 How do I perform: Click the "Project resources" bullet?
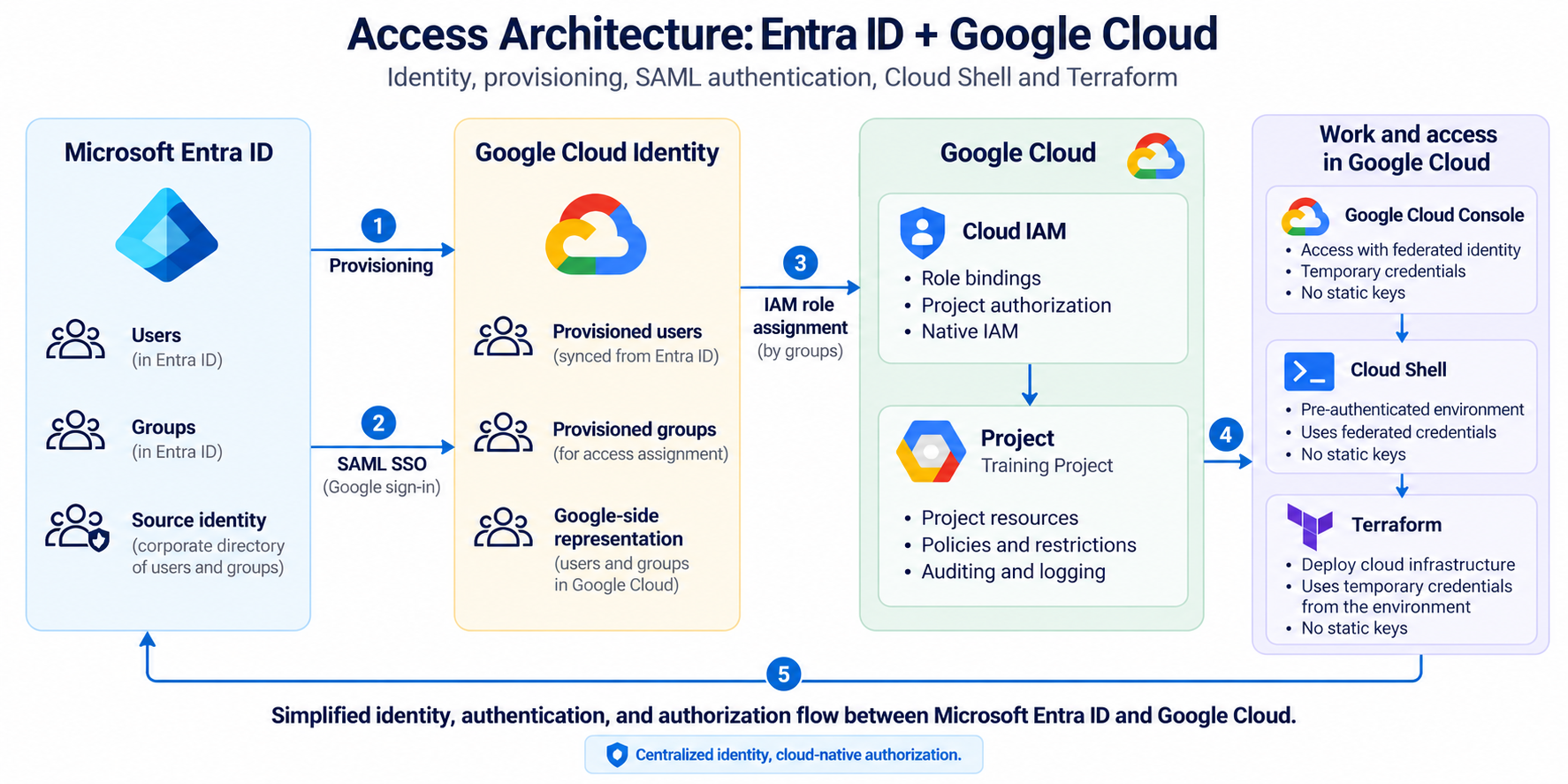(x=1000, y=518)
